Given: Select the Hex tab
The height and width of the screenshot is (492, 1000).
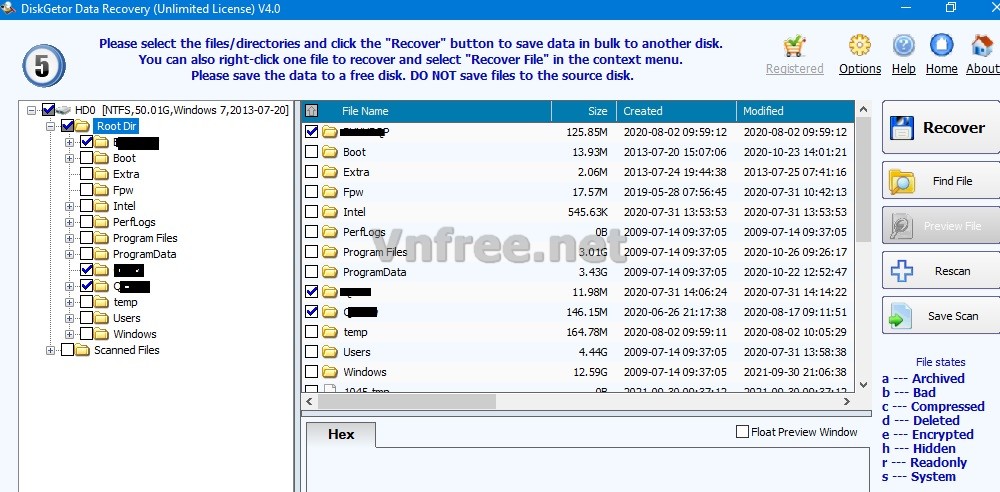Looking at the screenshot, I should (341, 435).
